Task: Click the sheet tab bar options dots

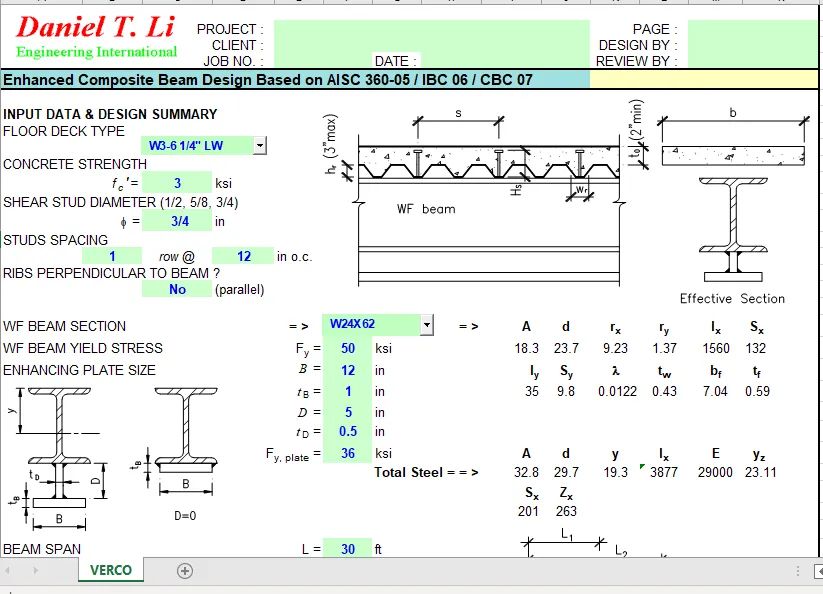Action: coord(797,571)
